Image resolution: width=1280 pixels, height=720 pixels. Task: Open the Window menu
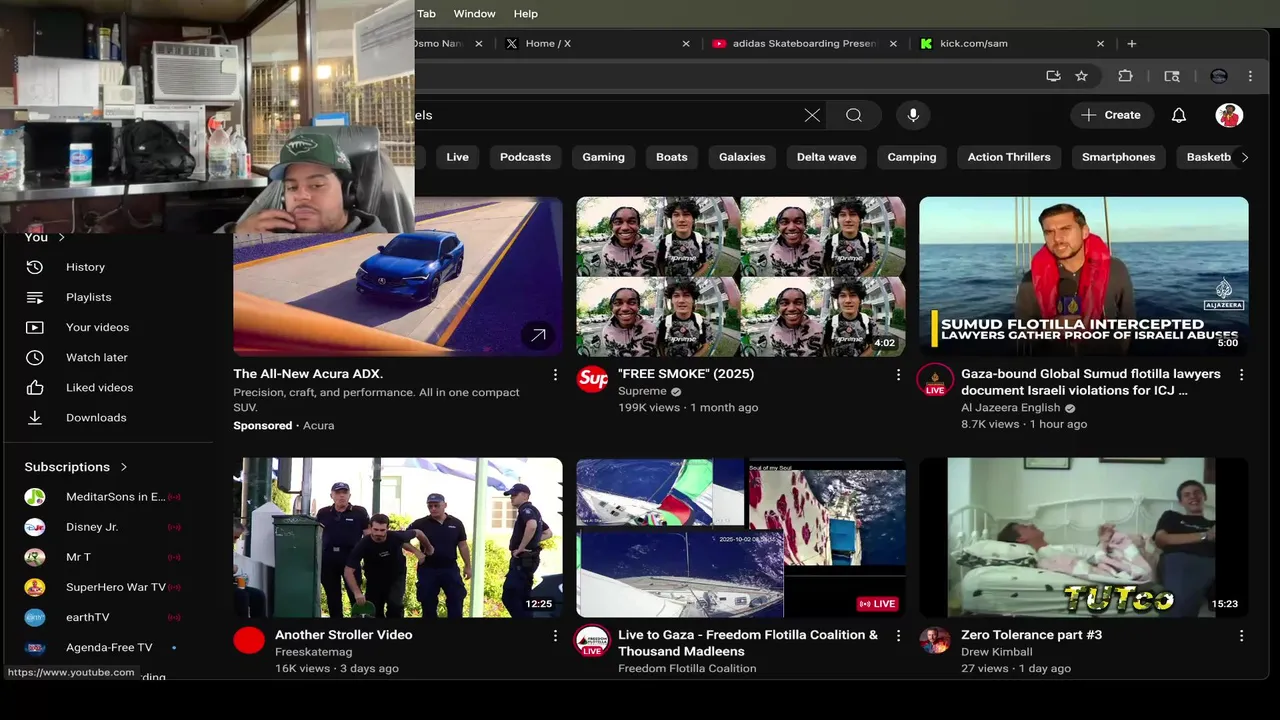click(474, 14)
